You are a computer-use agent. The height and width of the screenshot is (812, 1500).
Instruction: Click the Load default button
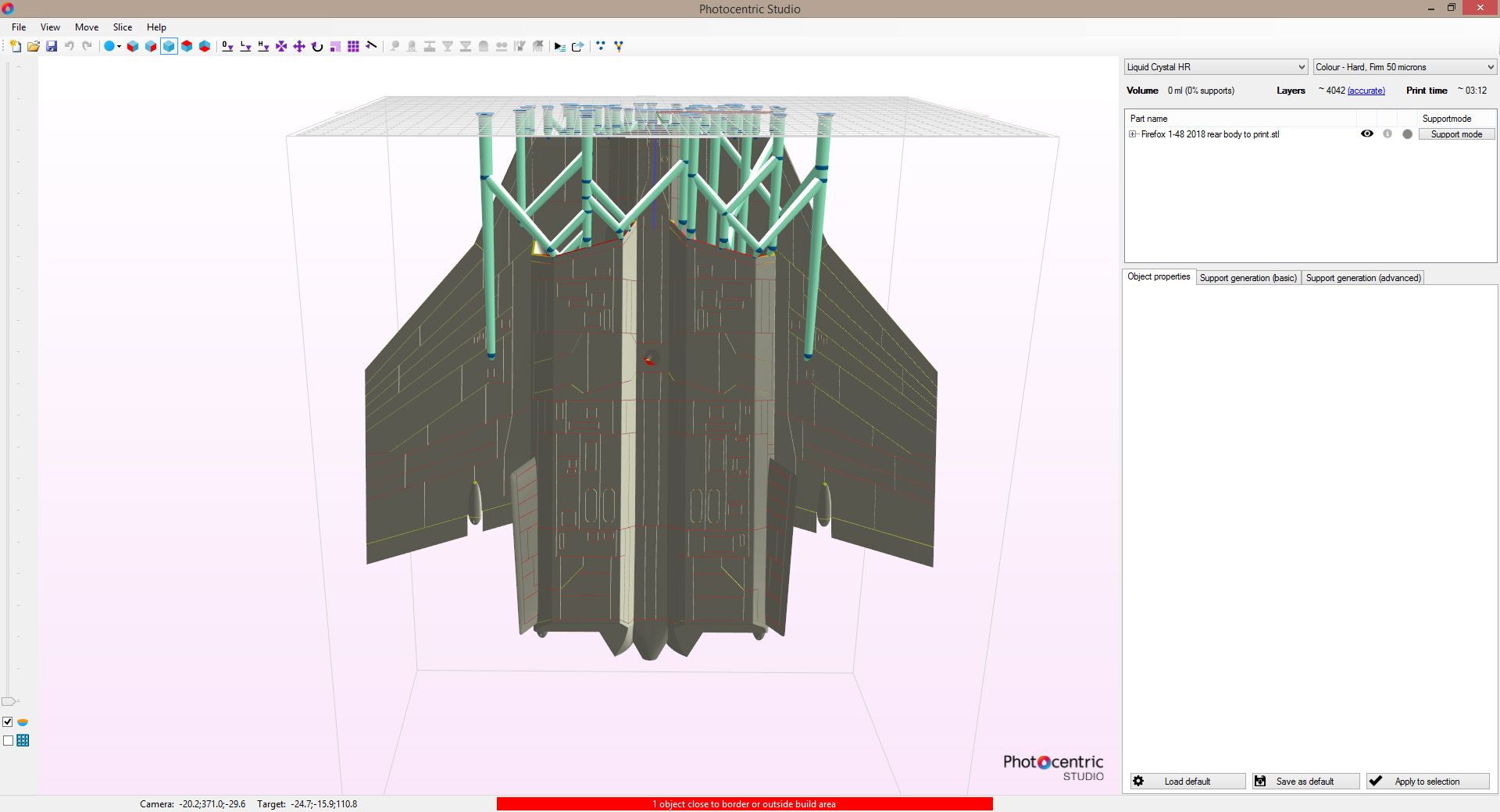tap(1187, 782)
